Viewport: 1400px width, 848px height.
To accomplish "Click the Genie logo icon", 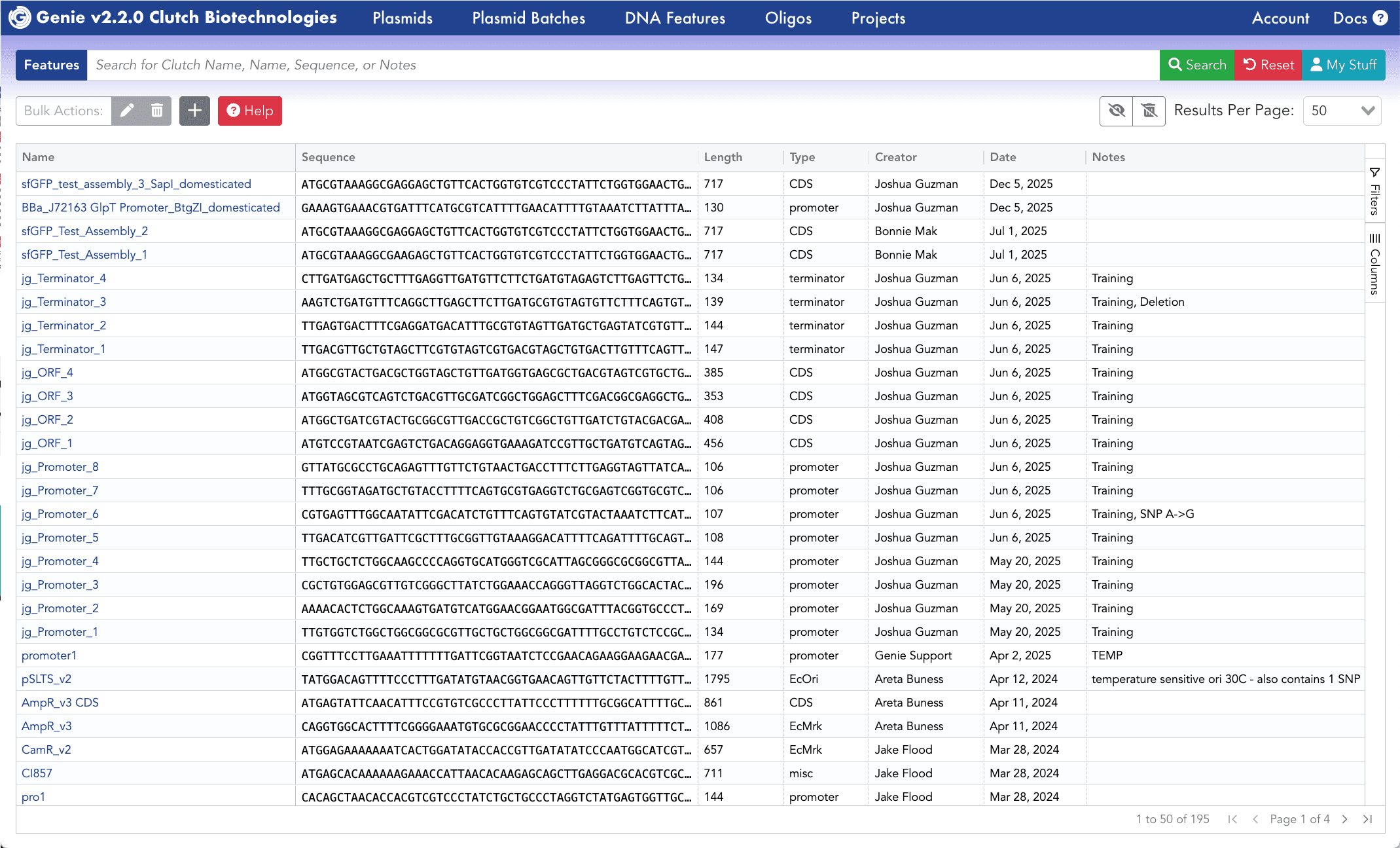I will 20,18.
